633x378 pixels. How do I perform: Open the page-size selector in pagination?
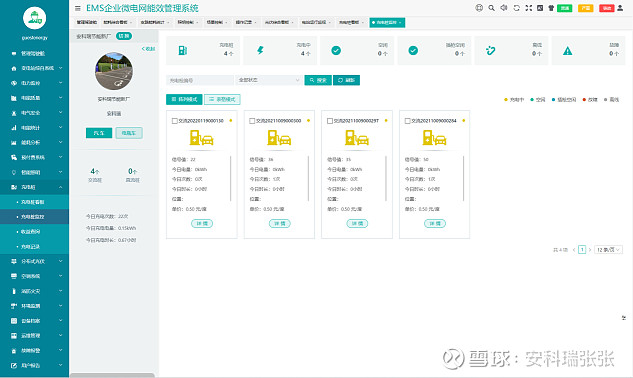pyautogui.click(x=608, y=250)
